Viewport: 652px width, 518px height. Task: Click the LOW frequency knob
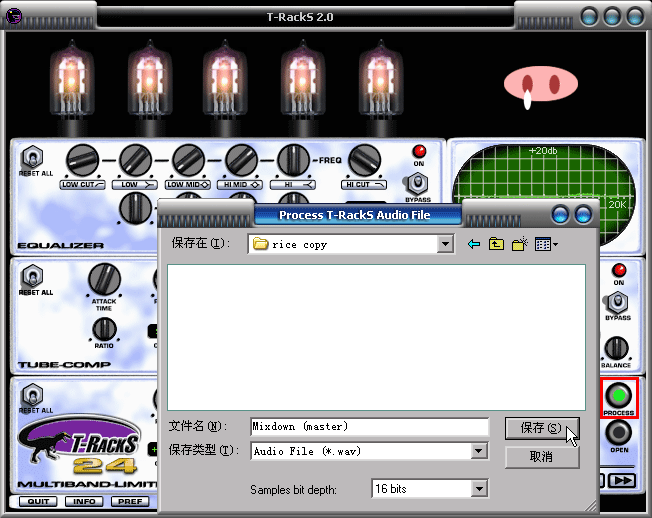click(x=135, y=160)
